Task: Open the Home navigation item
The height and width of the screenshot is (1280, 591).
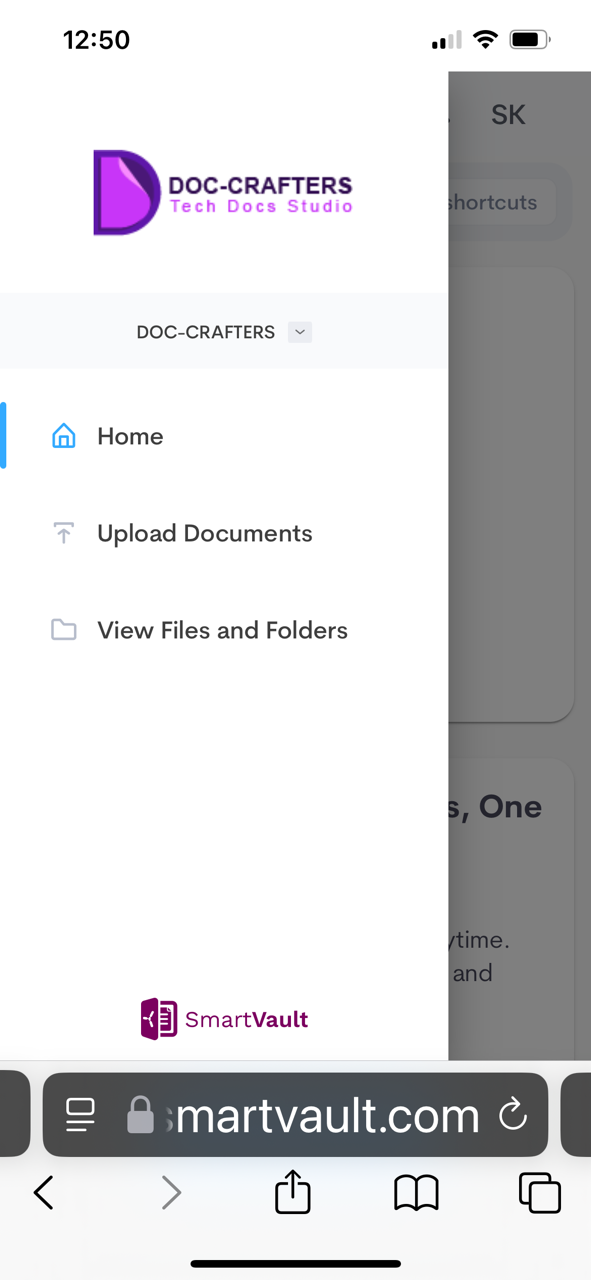Action: pos(224,436)
